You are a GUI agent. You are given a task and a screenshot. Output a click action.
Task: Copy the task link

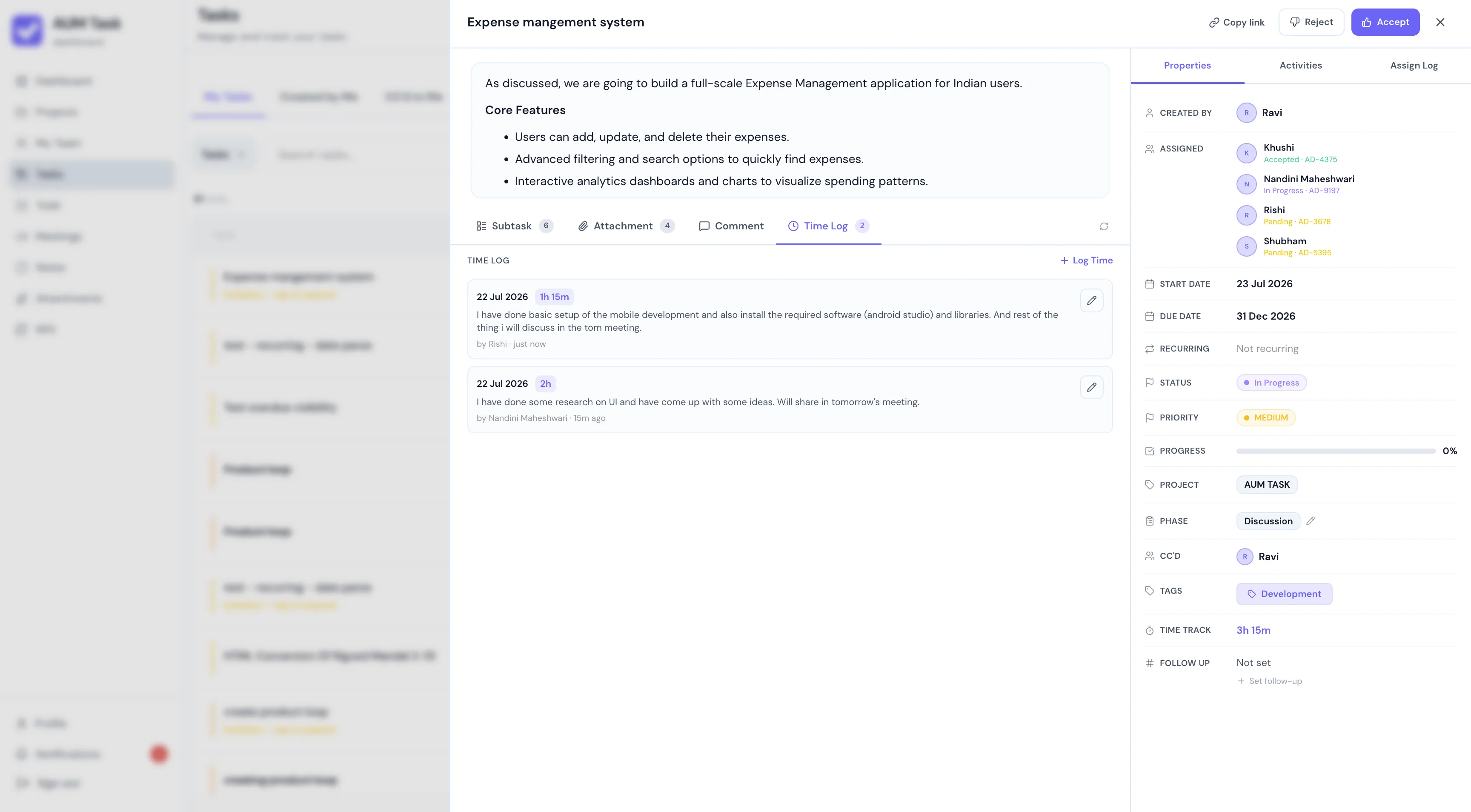1236,22
